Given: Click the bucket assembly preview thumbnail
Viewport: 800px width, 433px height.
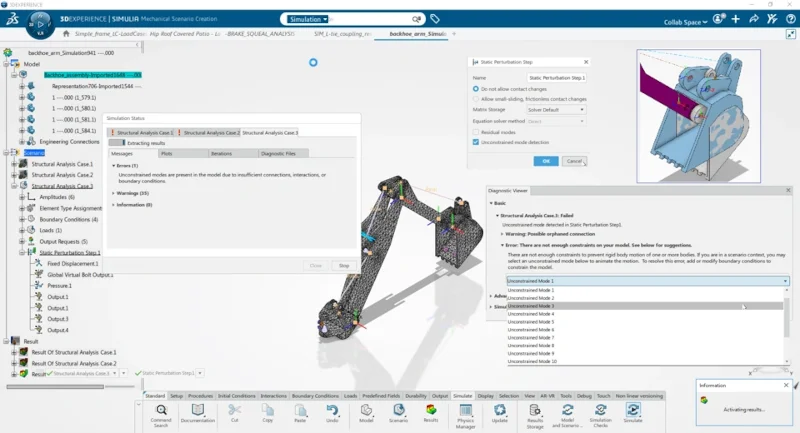Looking at the screenshot, I should coord(698,116).
